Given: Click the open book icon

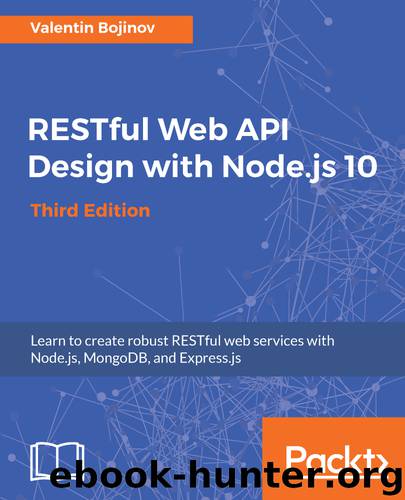Looking at the screenshot, I should tap(57, 462).
